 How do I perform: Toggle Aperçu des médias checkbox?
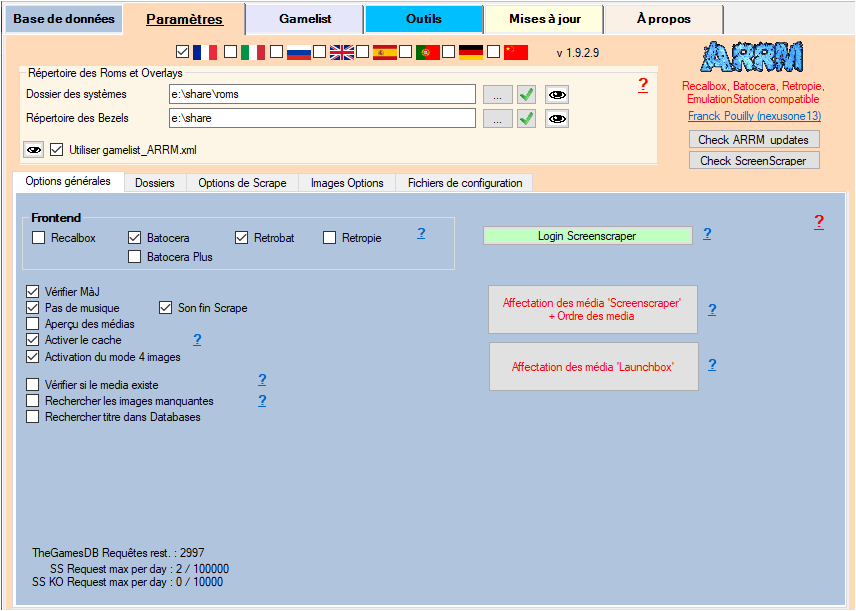click(33, 324)
